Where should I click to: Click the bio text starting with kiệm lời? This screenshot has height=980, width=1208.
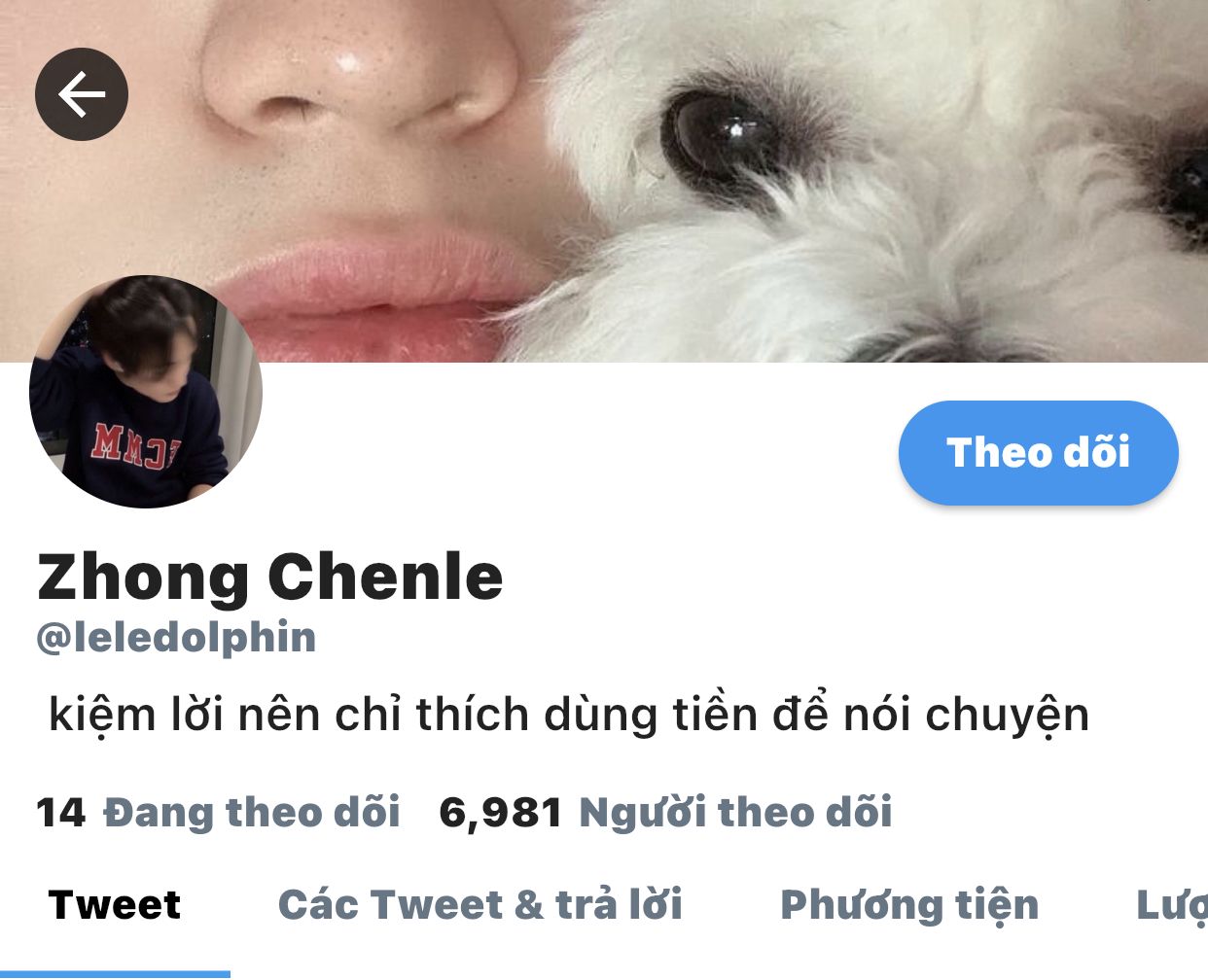[569, 716]
